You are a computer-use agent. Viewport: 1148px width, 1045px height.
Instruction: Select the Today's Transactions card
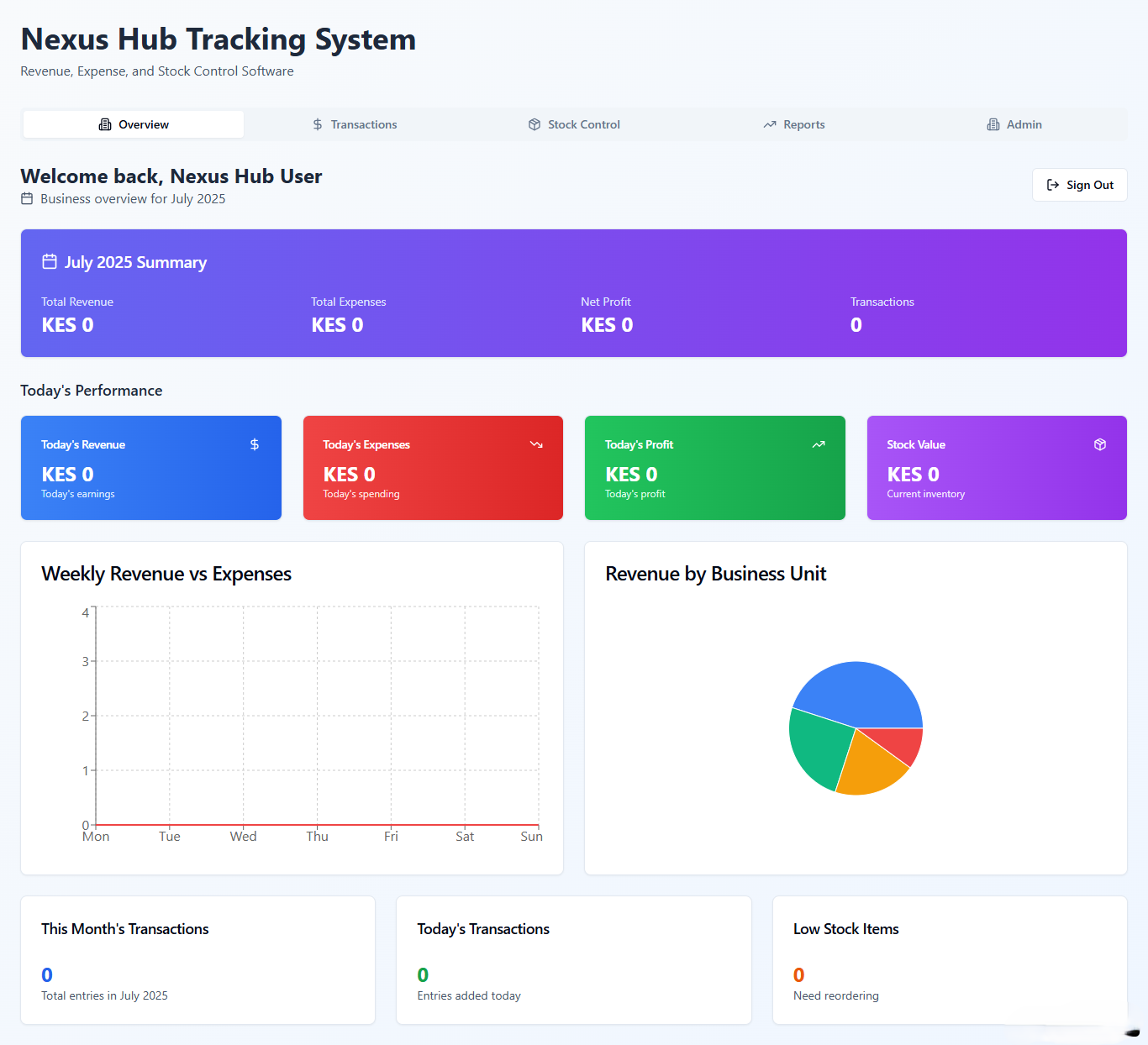coord(573,959)
